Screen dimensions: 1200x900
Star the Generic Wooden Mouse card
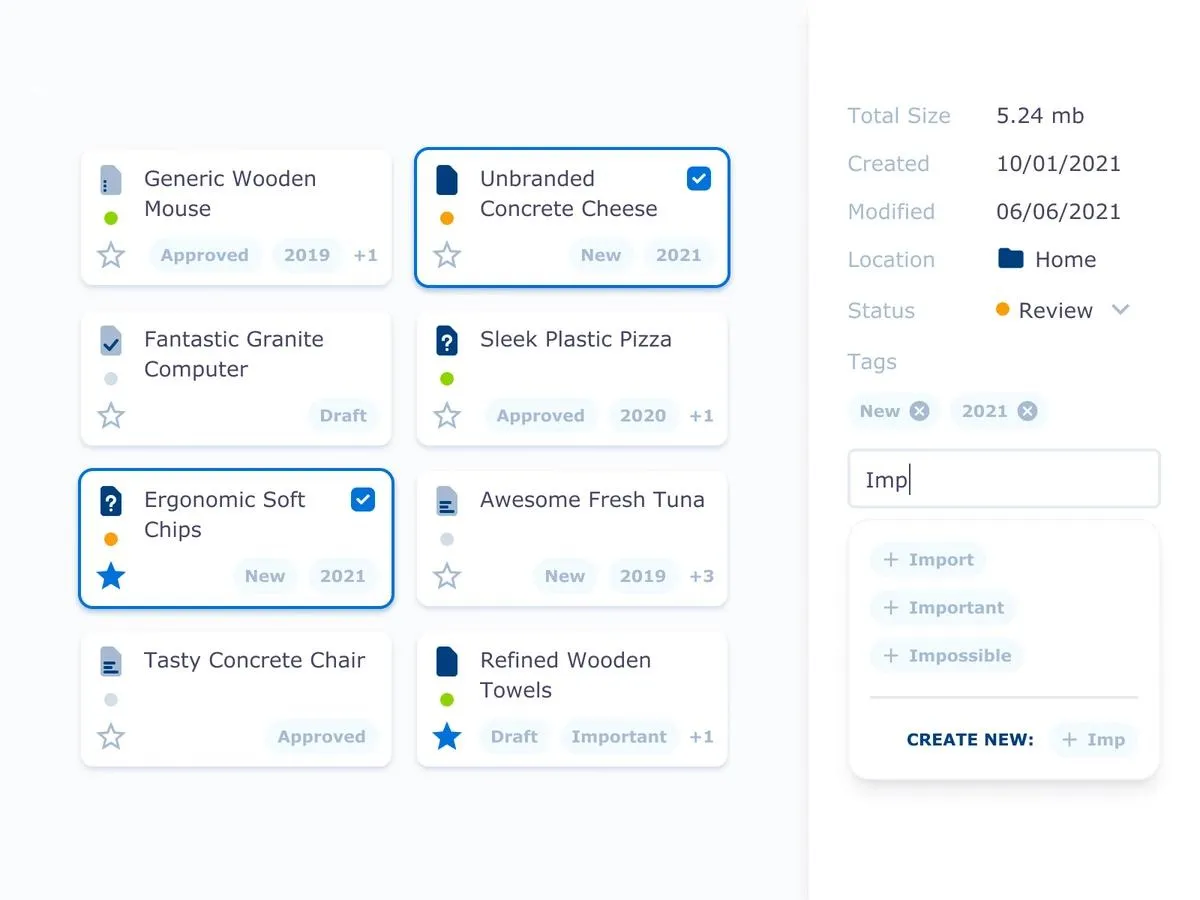pos(111,256)
